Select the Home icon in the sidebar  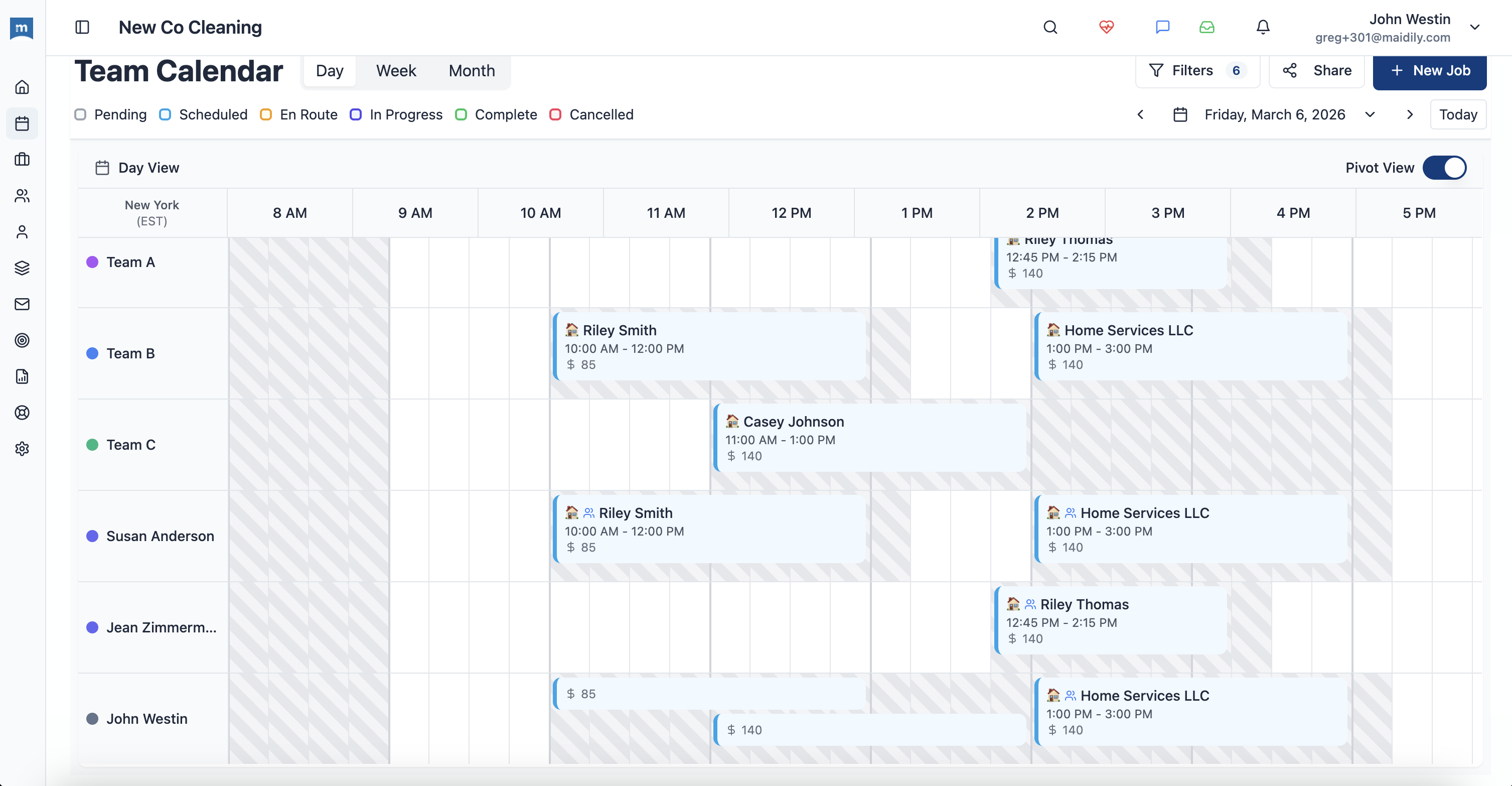tap(22, 86)
